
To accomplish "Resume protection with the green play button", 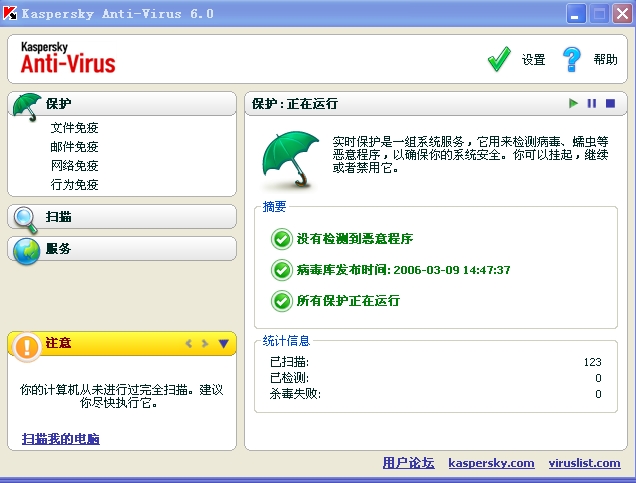I will (573, 103).
